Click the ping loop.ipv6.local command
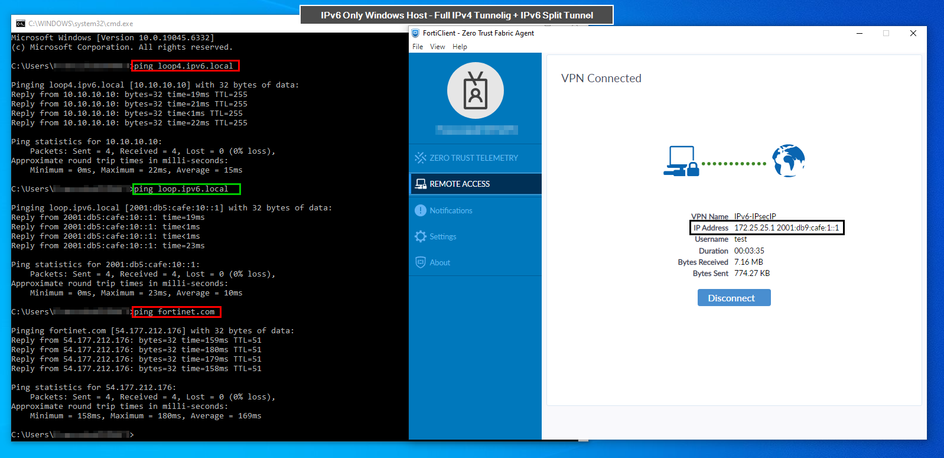944x458 pixels. 186,189
